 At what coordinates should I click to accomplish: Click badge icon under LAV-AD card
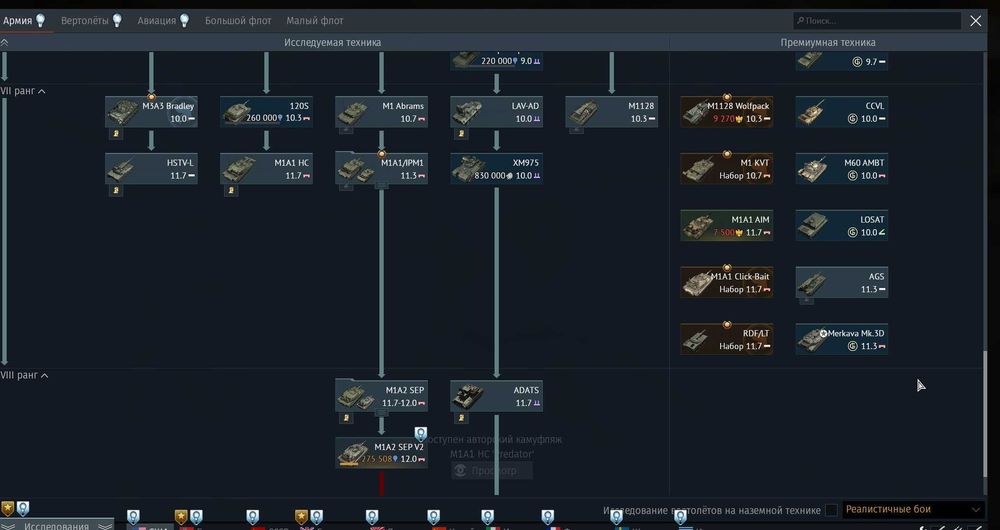click(x=462, y=133)
